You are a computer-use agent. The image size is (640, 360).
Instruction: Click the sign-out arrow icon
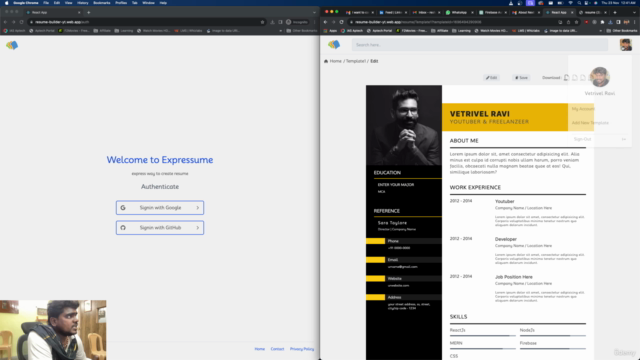tap(624, 139)
